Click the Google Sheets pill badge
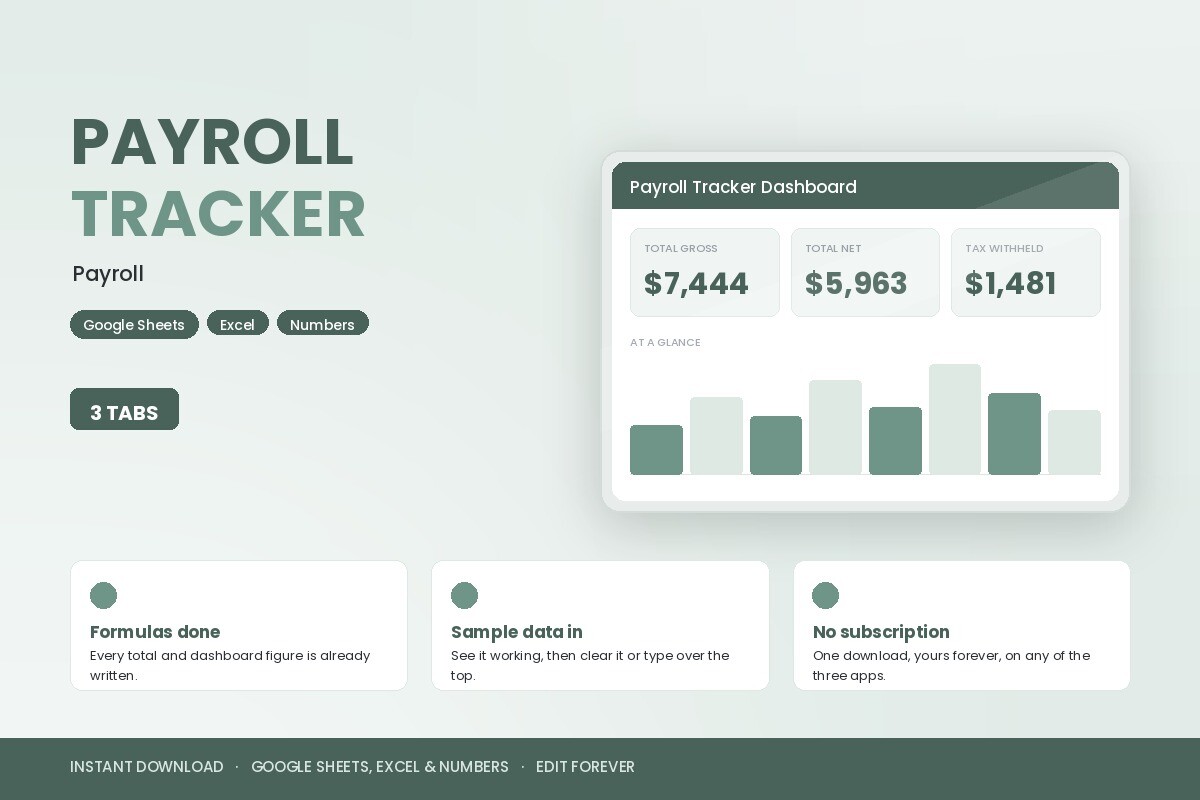Screen dimensions: 1200x800 point(134,324)
